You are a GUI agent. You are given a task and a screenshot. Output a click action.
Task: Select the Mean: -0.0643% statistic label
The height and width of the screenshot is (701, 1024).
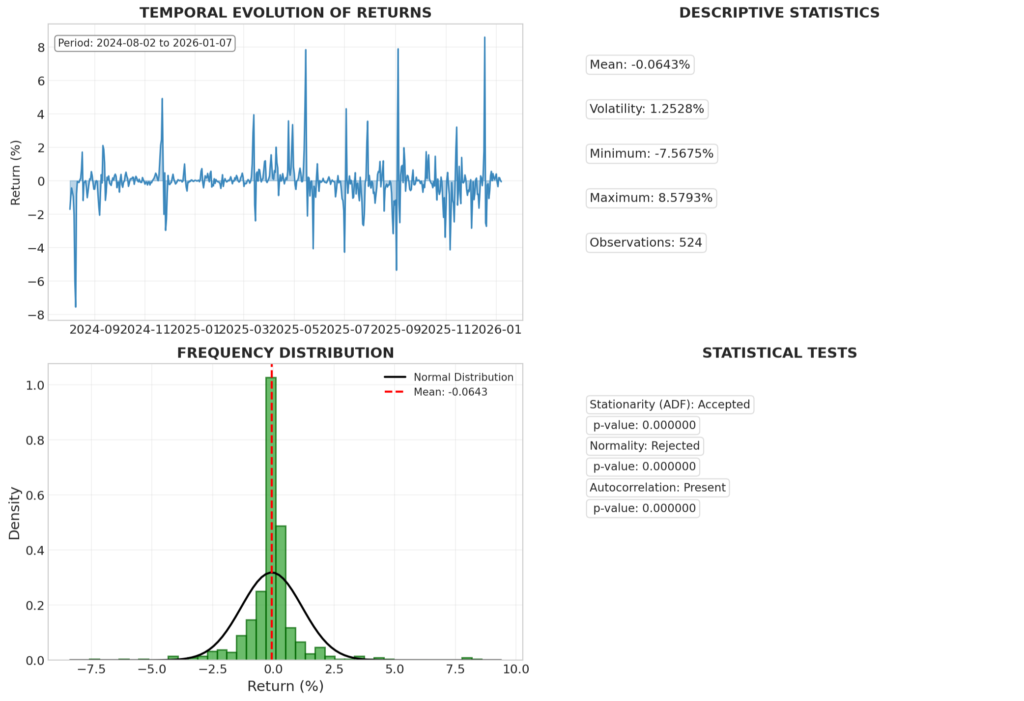(x=640, y=65)
